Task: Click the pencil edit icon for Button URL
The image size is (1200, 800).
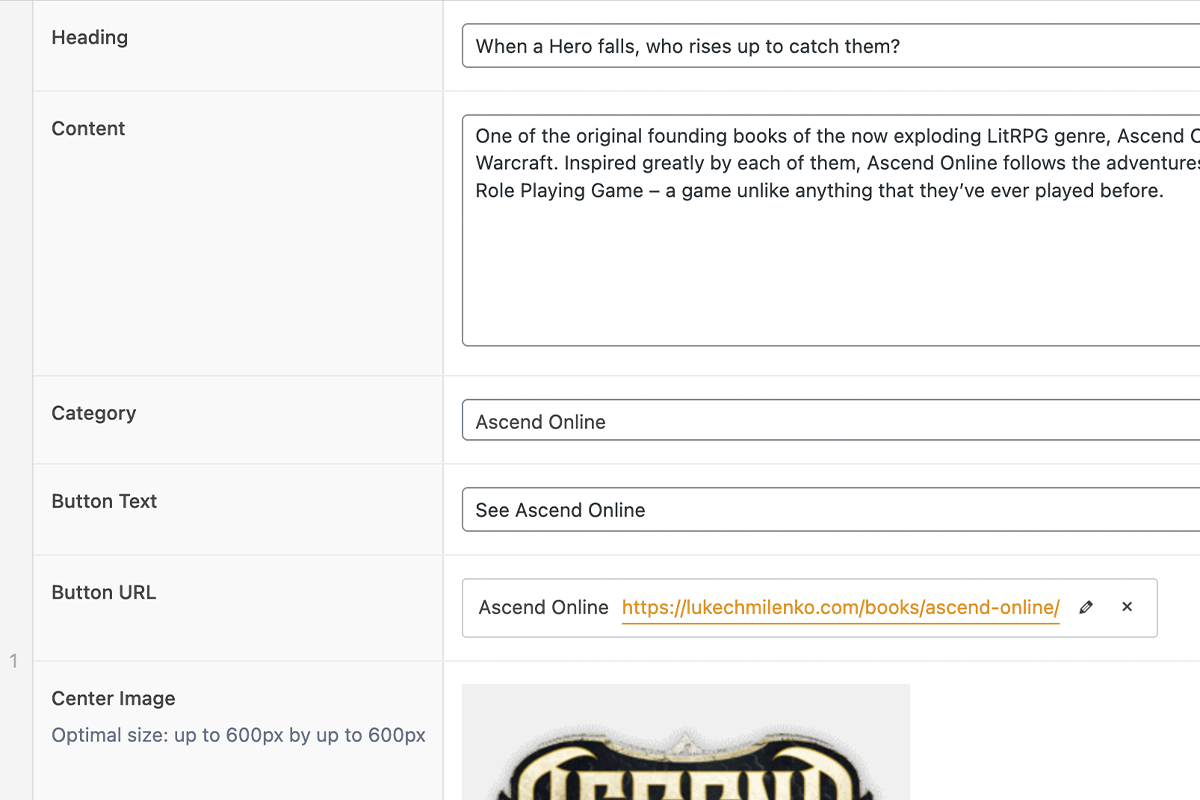Action: pyautogui.click(x=1087, y=607)
